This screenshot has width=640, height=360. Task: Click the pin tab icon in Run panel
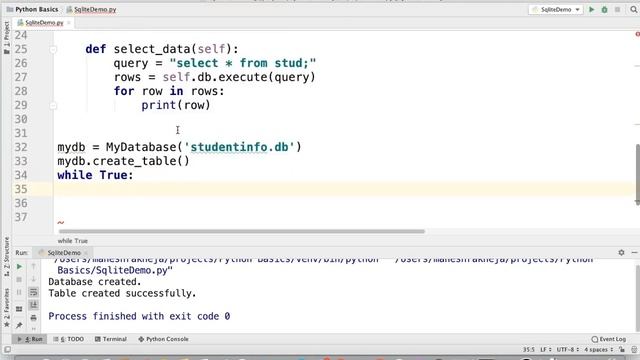tap(19, 325)
